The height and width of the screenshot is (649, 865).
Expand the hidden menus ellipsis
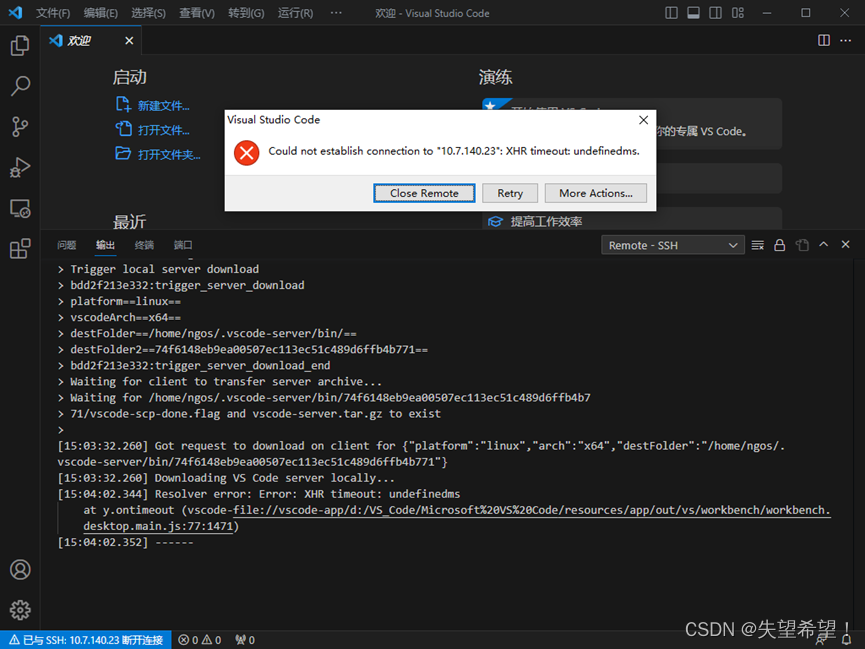click(336, 13)
